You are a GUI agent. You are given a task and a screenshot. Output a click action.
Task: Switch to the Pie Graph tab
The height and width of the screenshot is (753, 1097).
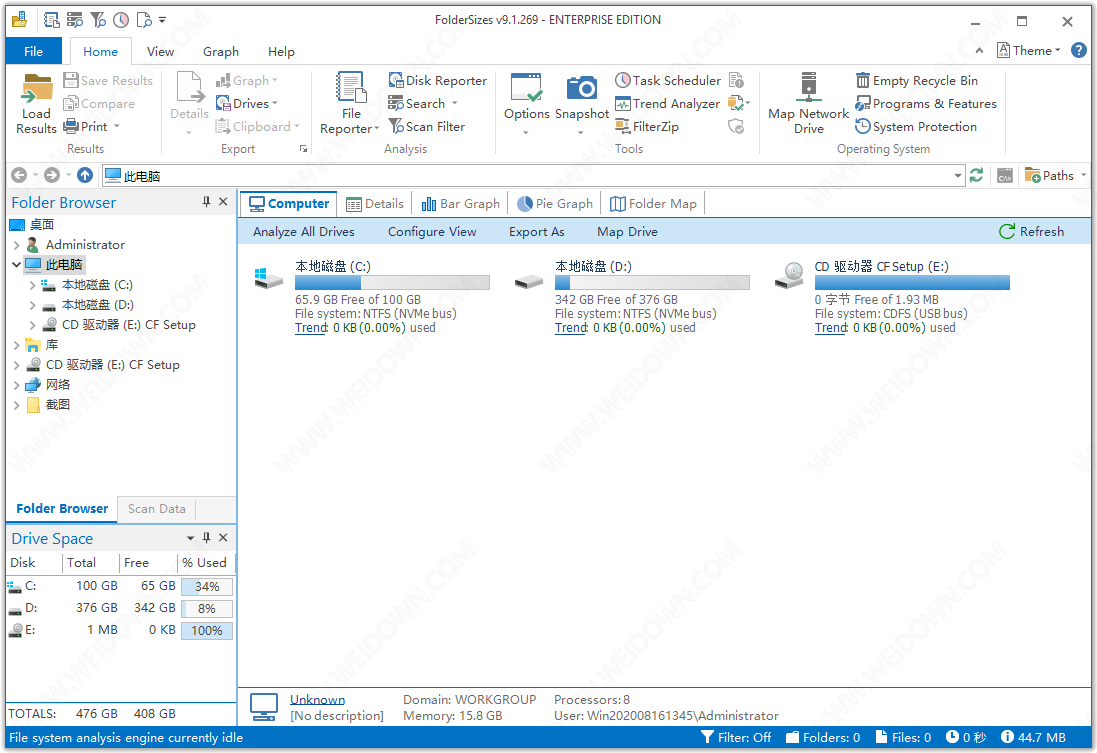(555, 203)
